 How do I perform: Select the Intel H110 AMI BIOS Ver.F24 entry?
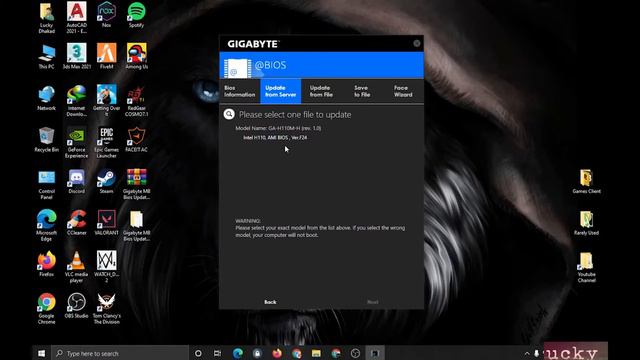275,138
